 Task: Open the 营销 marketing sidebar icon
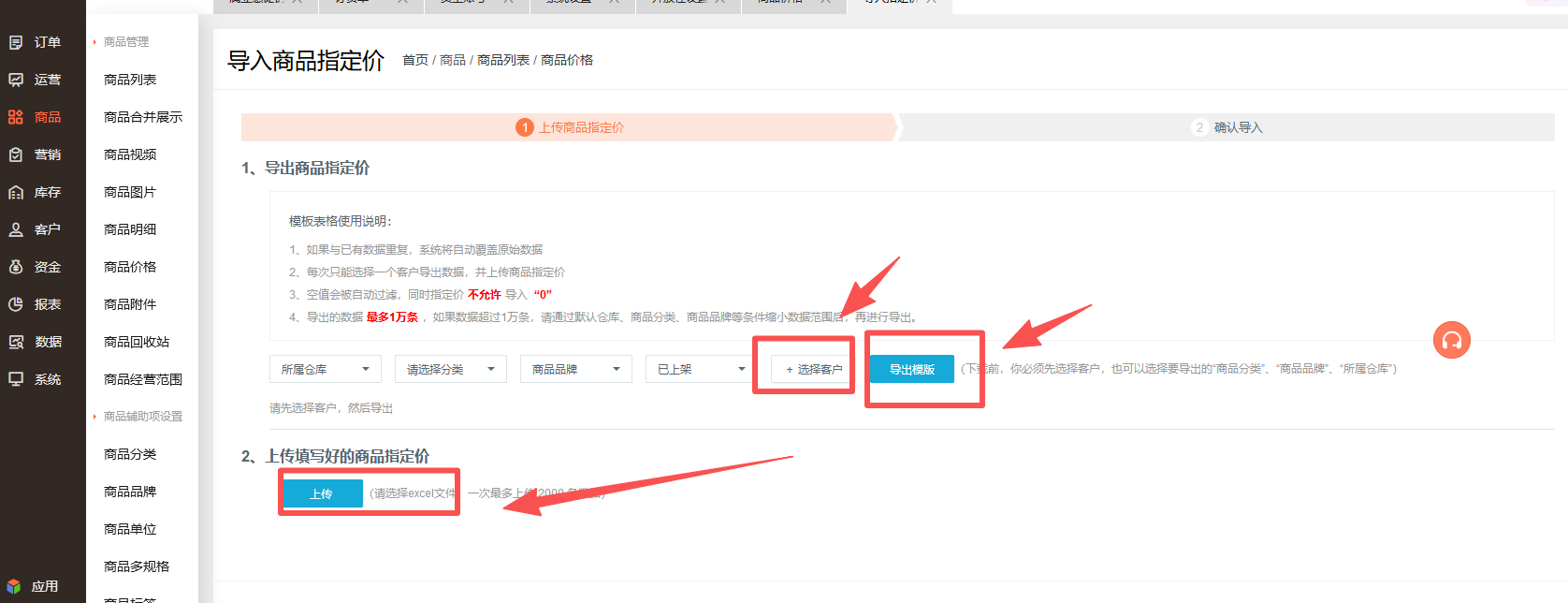point(16,154)
